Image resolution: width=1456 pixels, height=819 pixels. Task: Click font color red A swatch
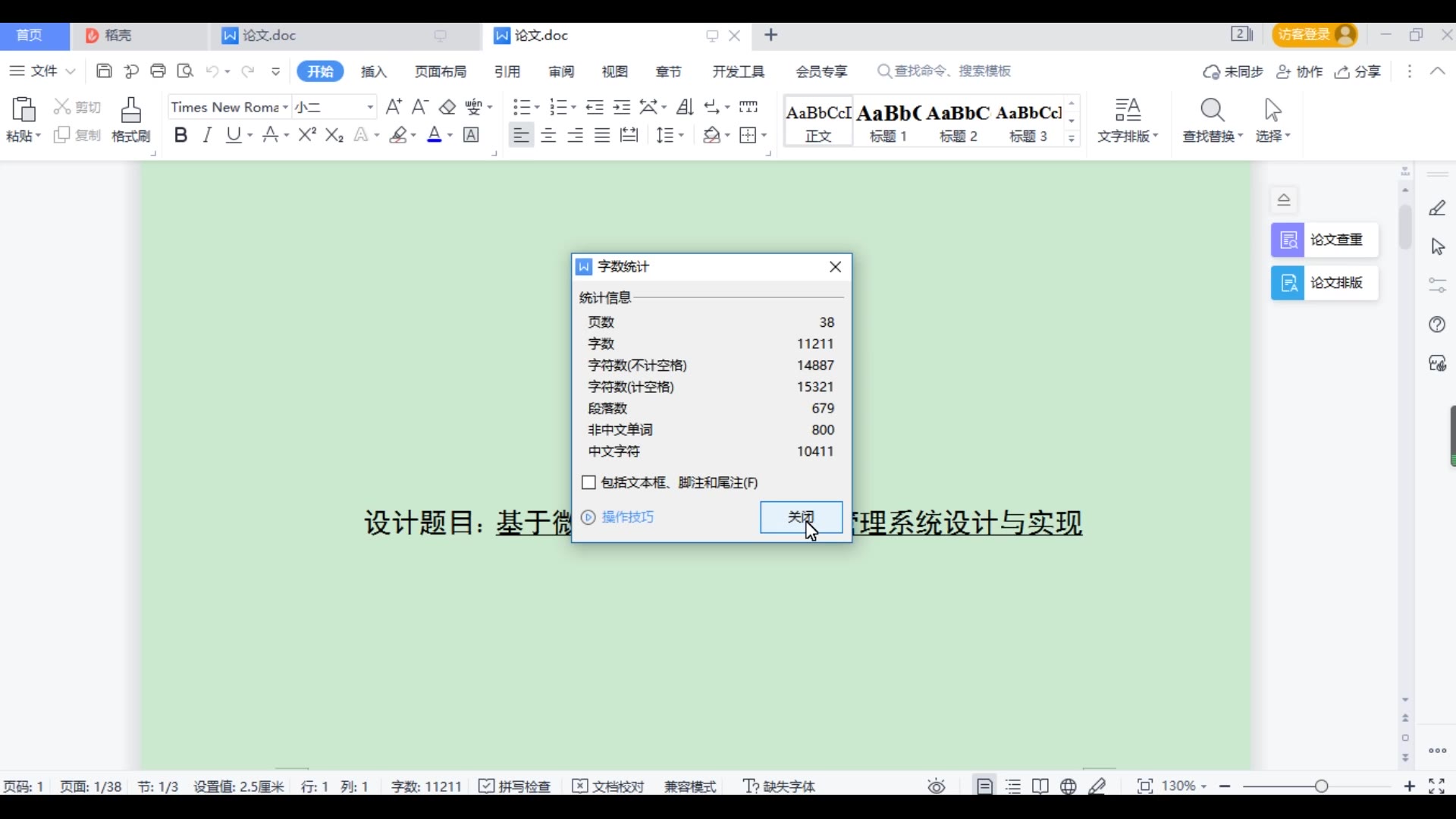pyautogui.click(x=434, y=135)
